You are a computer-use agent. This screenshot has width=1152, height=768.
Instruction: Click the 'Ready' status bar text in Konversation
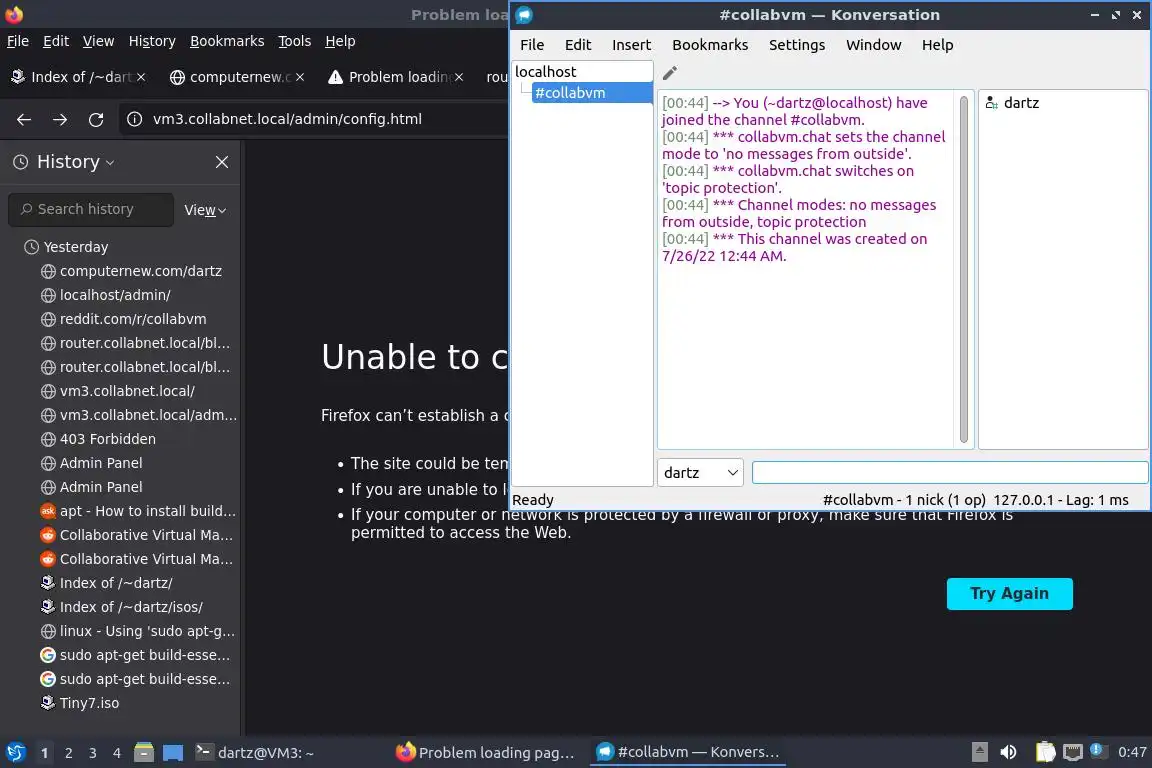[x=533, y=500]
